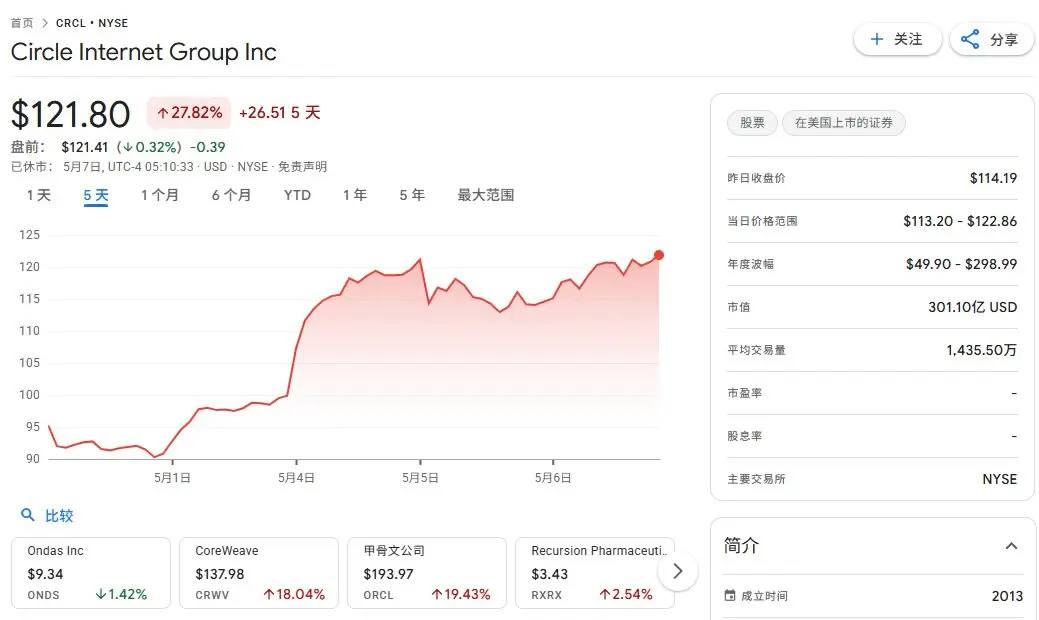The height and width of the screenshot is (620, 1039).
Task: Click the 比较 link
Action: pos(59,515)
